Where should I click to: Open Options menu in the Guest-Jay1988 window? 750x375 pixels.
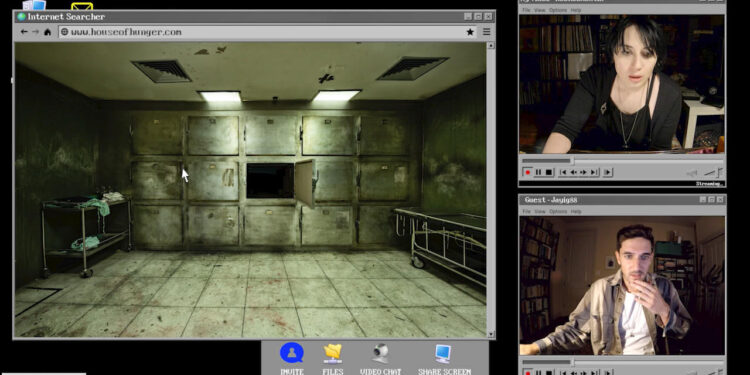pos(558,211)
